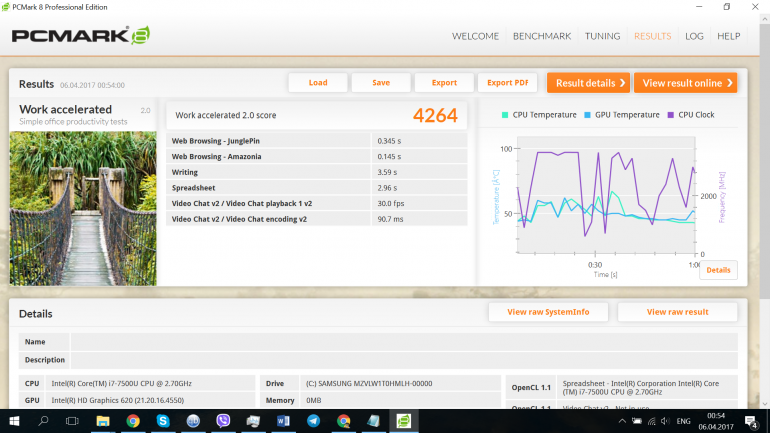Click the network icon in tray
The height and width of the screenshot is (433, 770).
point(652,421)
